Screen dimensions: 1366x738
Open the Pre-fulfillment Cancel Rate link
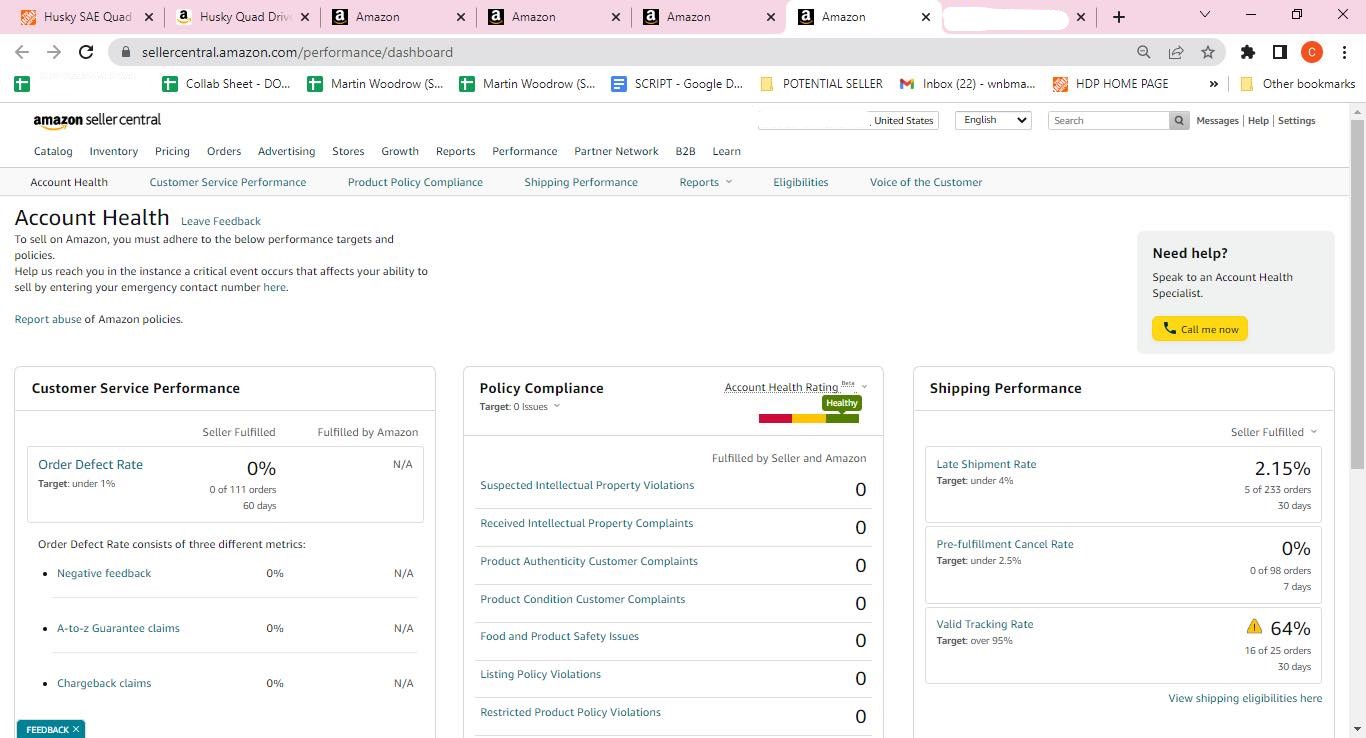[1005, 544]
